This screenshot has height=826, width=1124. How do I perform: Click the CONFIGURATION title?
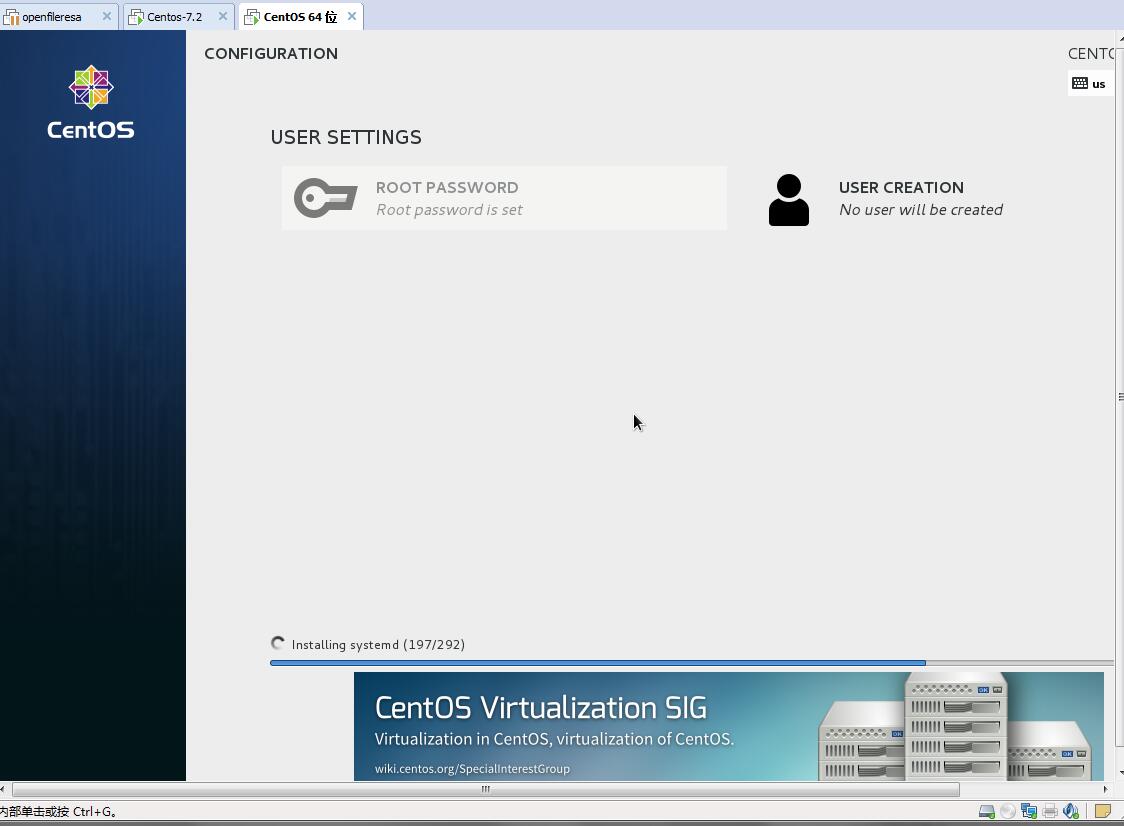[x=271, y=54]
